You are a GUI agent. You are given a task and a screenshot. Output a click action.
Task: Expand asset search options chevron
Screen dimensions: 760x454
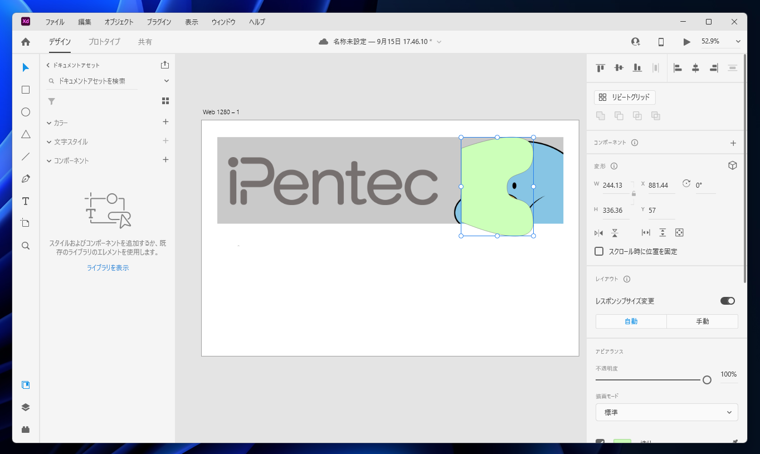pyautogui.click(x=166, y=81)
